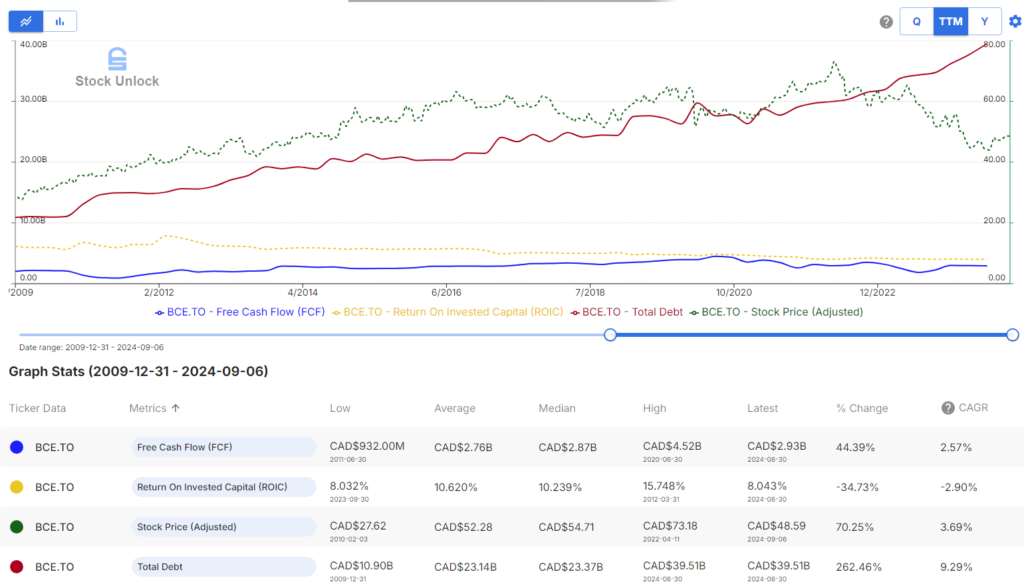Click the red swatch for Total Debt row
This screenshot has width=1024, height=586.
(x=17, y=567)
